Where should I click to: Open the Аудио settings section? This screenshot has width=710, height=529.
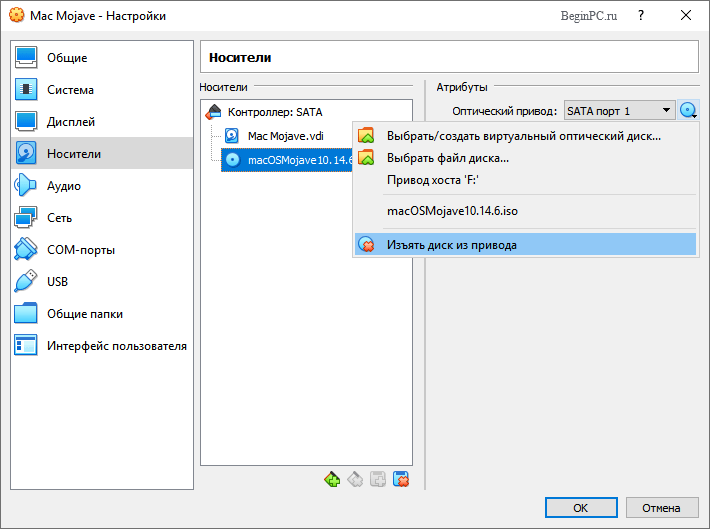click(x=102, y=186)
